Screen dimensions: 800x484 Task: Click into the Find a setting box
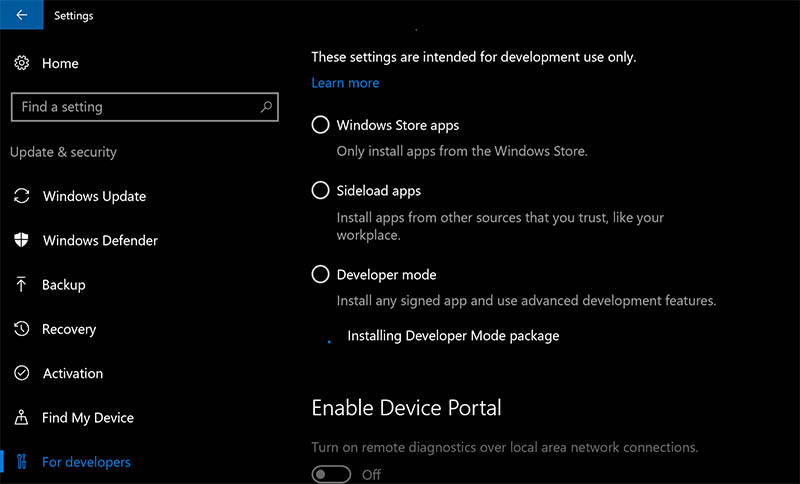[x=145, y=107]
